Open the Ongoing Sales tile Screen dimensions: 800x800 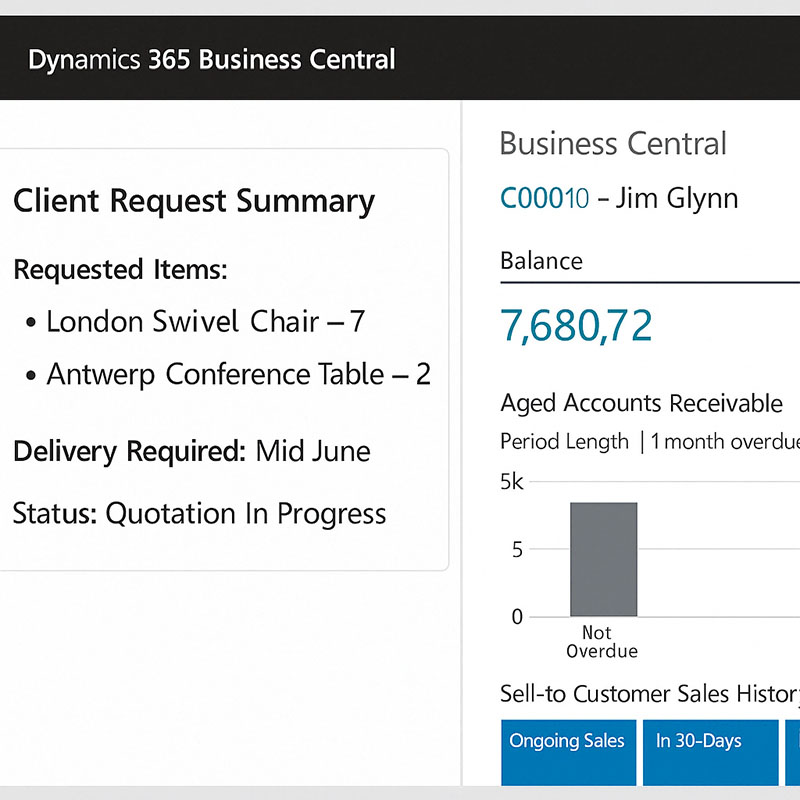(x=568, y=752)
